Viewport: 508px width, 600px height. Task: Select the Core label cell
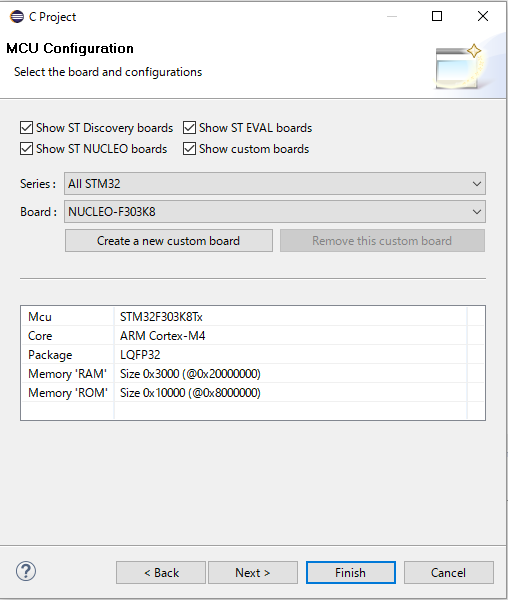coord(67,336)
